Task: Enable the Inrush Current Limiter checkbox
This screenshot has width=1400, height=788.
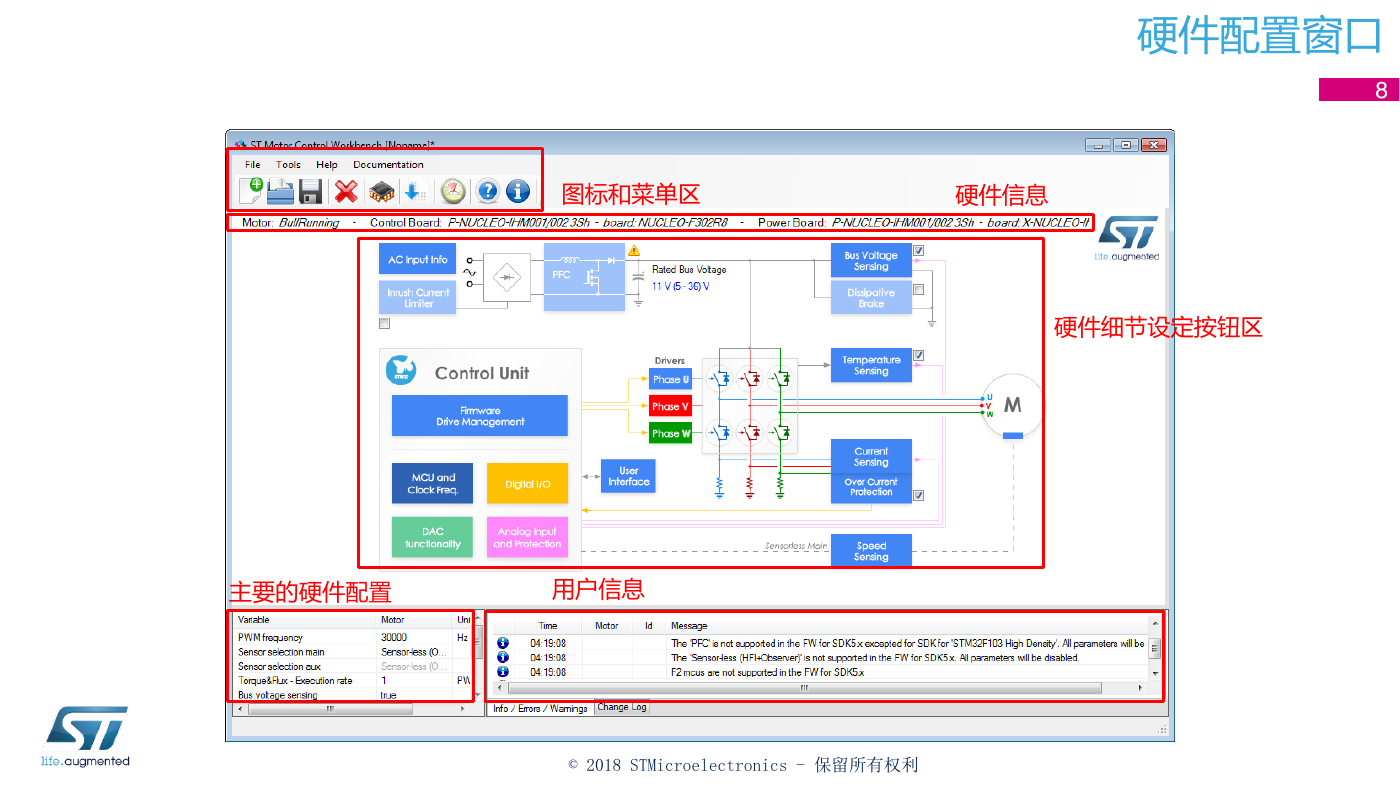Action: click(384, 324)
